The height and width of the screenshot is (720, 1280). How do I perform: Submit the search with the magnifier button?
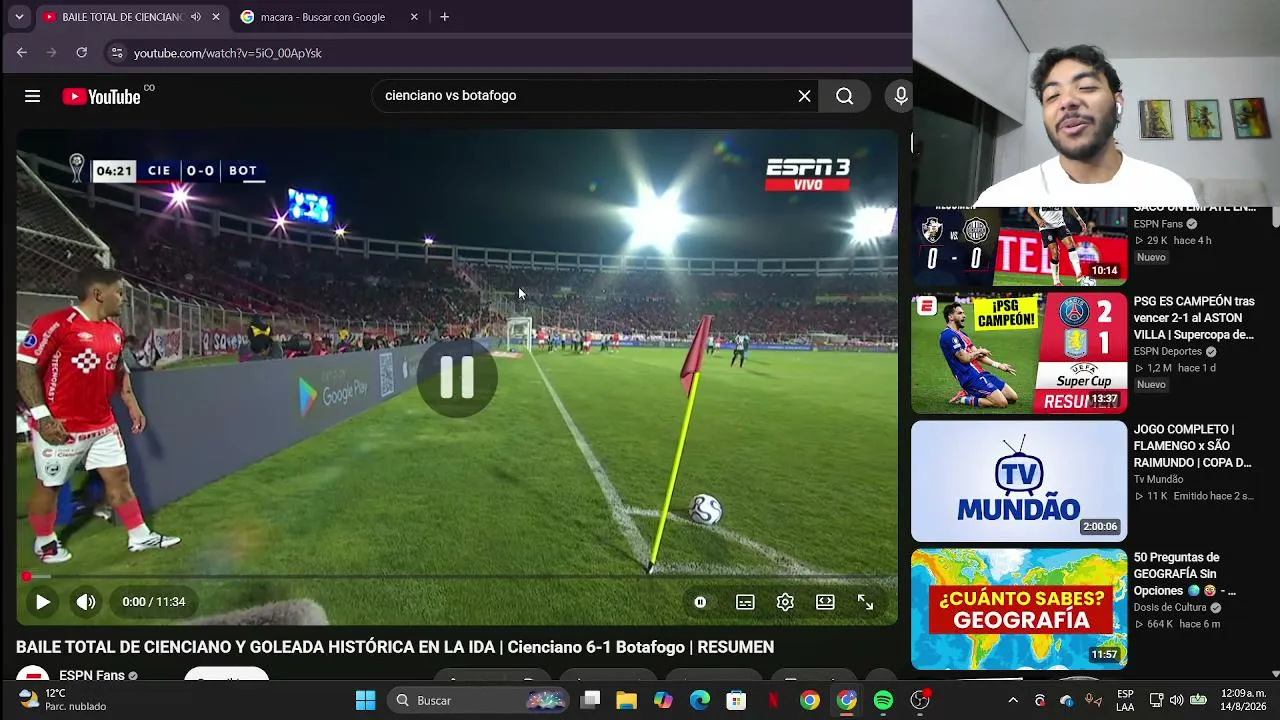point(845,96)
